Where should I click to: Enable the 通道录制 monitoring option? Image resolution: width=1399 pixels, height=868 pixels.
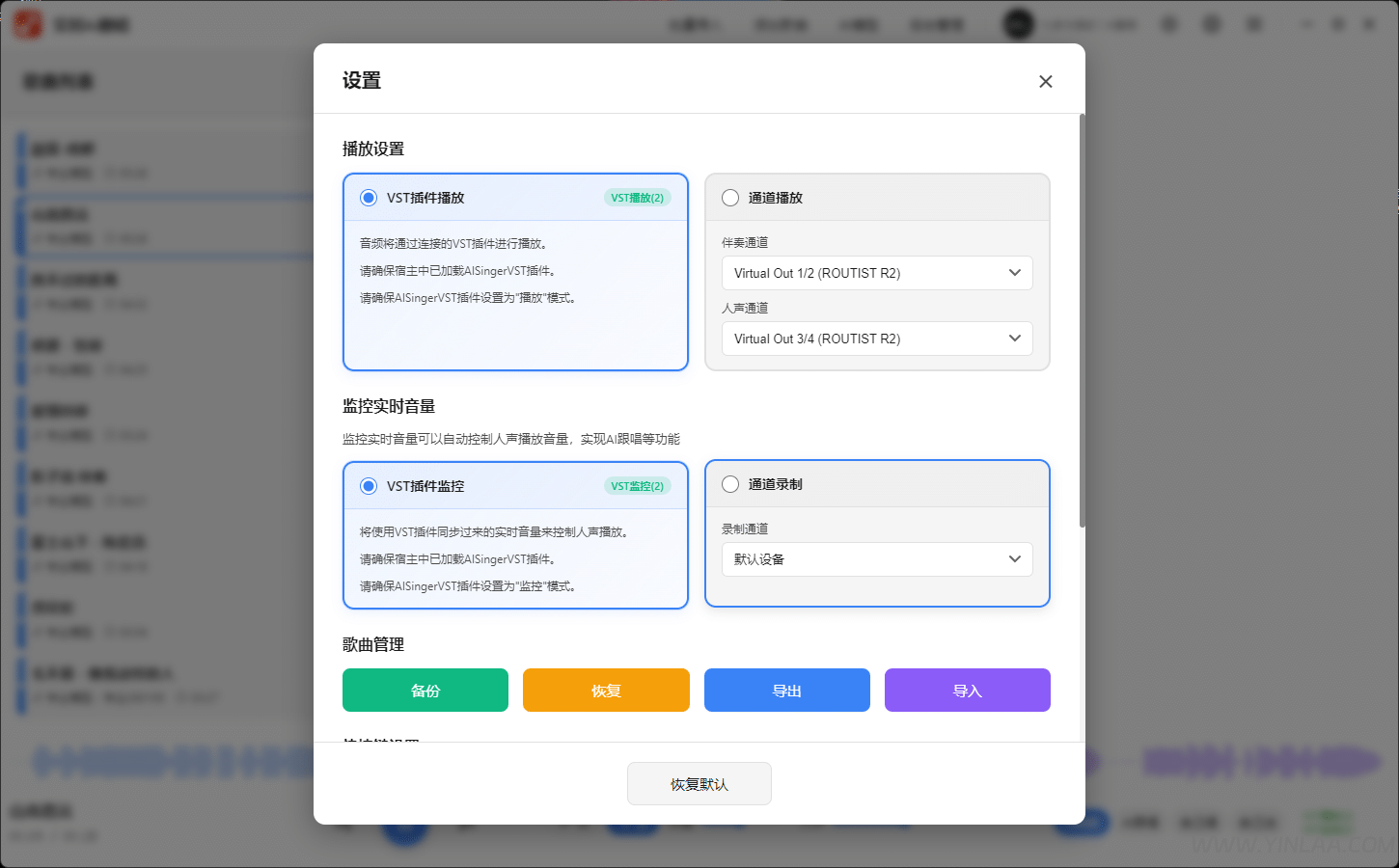(730, 484)
